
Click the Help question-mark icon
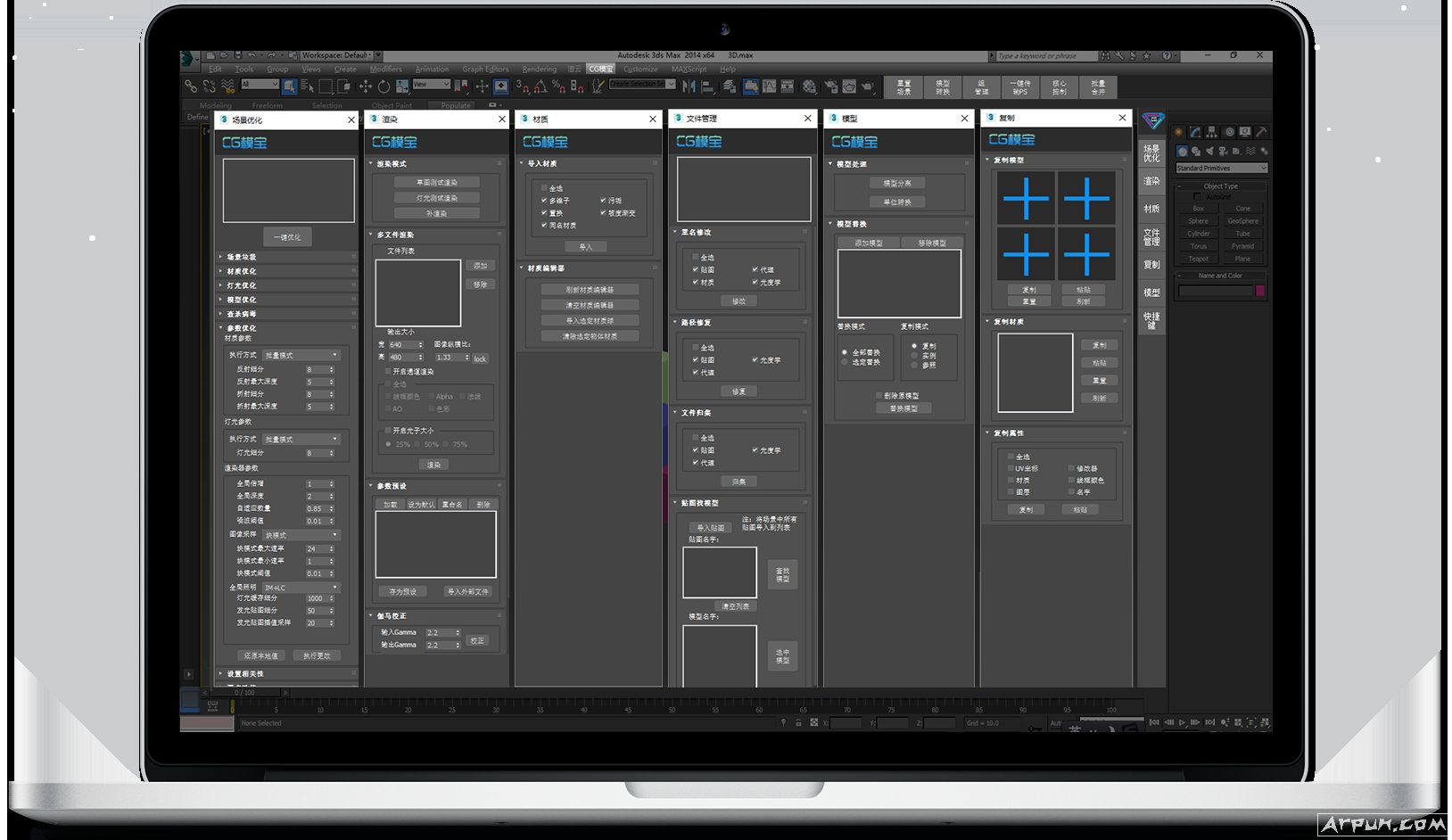click(1167, 55)
